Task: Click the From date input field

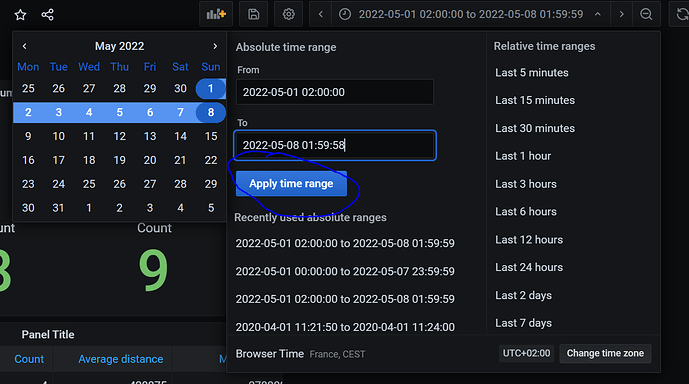Action: (335, 92)
